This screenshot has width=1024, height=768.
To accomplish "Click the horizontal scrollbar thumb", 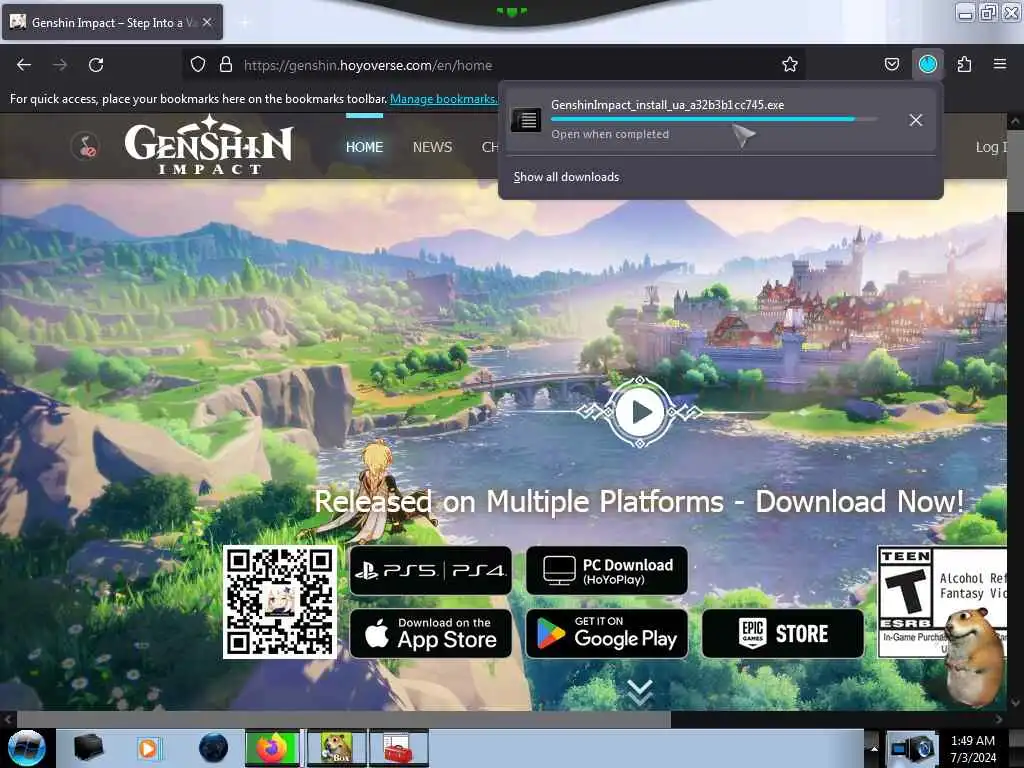I will (x=343, y=719).
